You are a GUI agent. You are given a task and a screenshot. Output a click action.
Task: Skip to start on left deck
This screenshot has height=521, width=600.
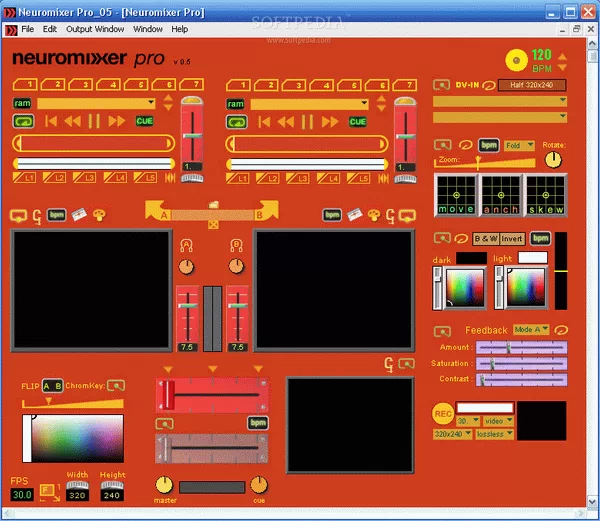pos(51,122)
